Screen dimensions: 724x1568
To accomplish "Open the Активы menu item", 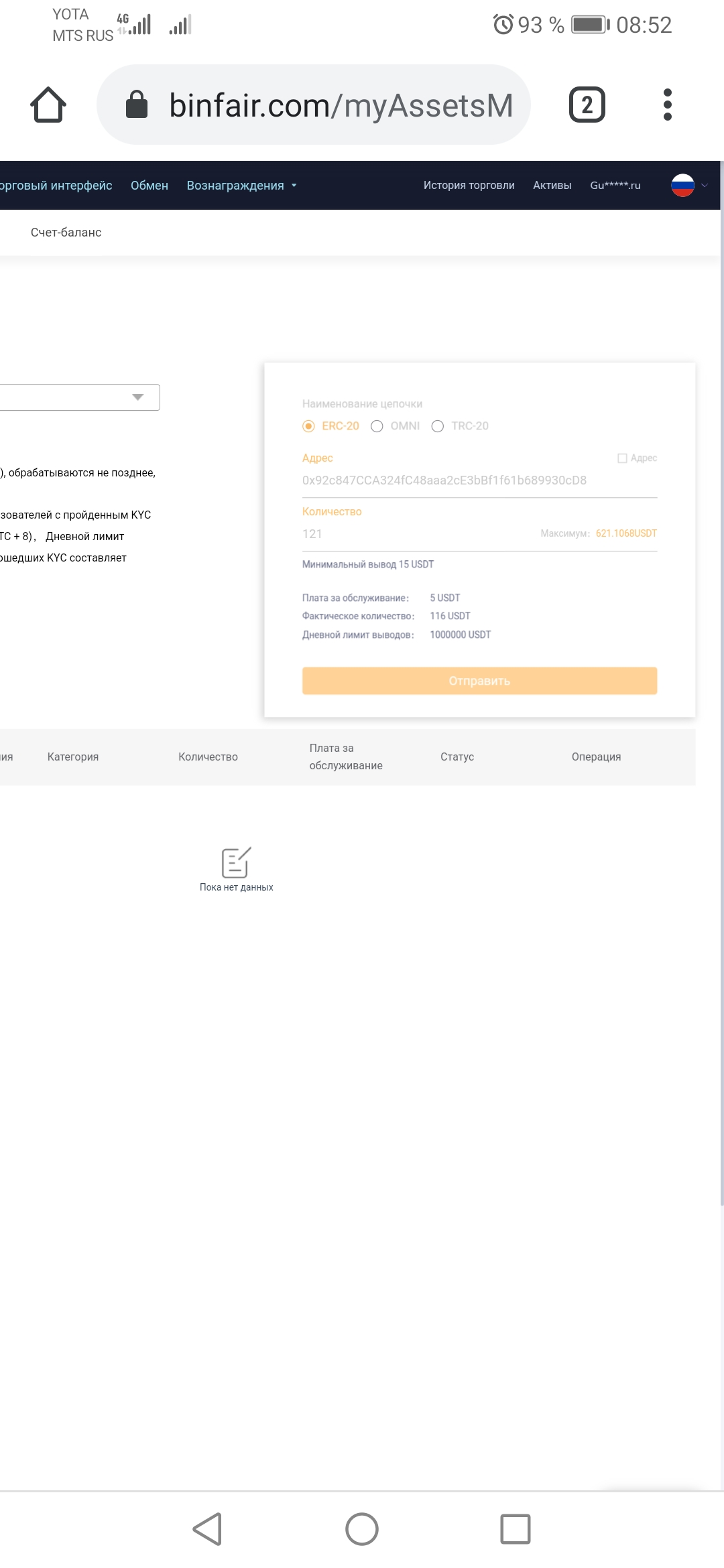I will [x=552, y=186].
